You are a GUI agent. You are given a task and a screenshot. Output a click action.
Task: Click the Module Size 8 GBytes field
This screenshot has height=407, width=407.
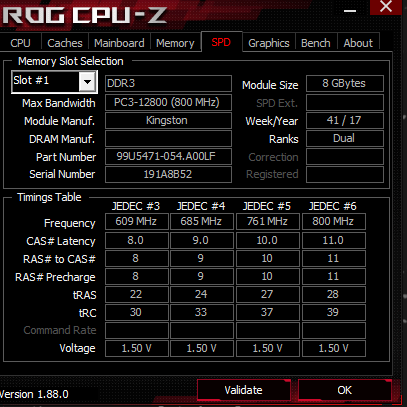coord(345,83)
